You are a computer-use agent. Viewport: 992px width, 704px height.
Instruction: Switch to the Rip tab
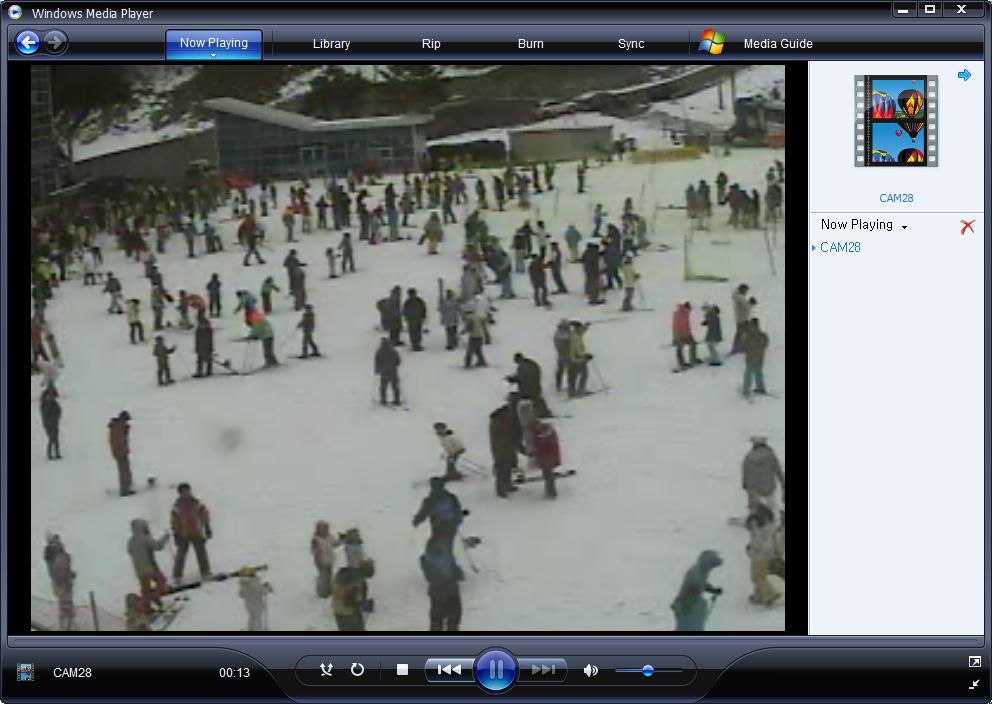(x=431, y=44)
